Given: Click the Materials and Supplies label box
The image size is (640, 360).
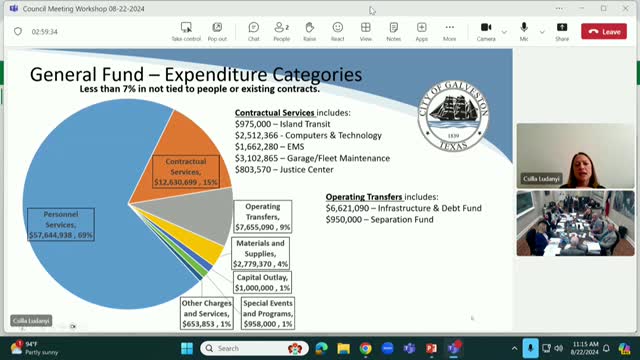Looking at the screenshot, I should 260,253.
